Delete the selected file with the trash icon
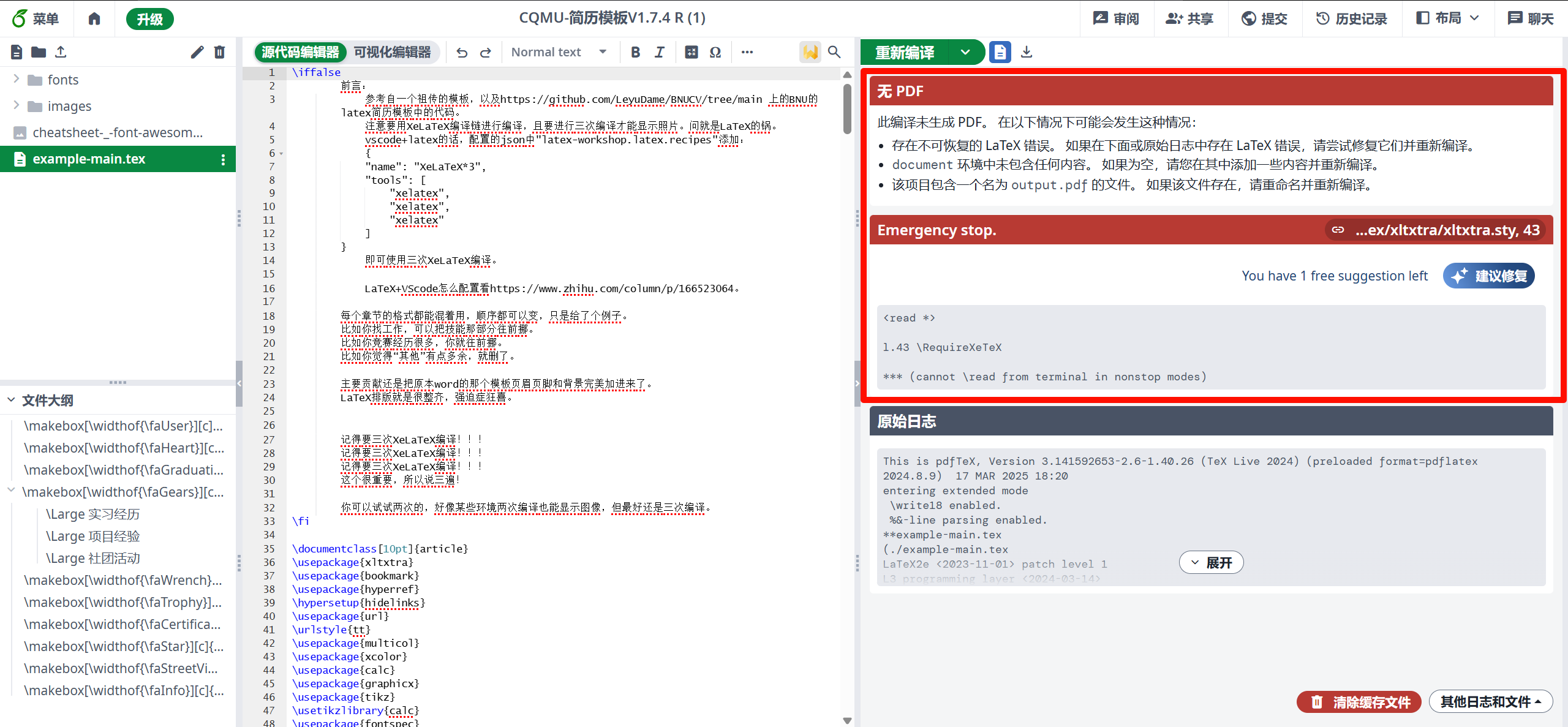Image resolution: width=1568 pixels, height=727 pixels. 219,52
